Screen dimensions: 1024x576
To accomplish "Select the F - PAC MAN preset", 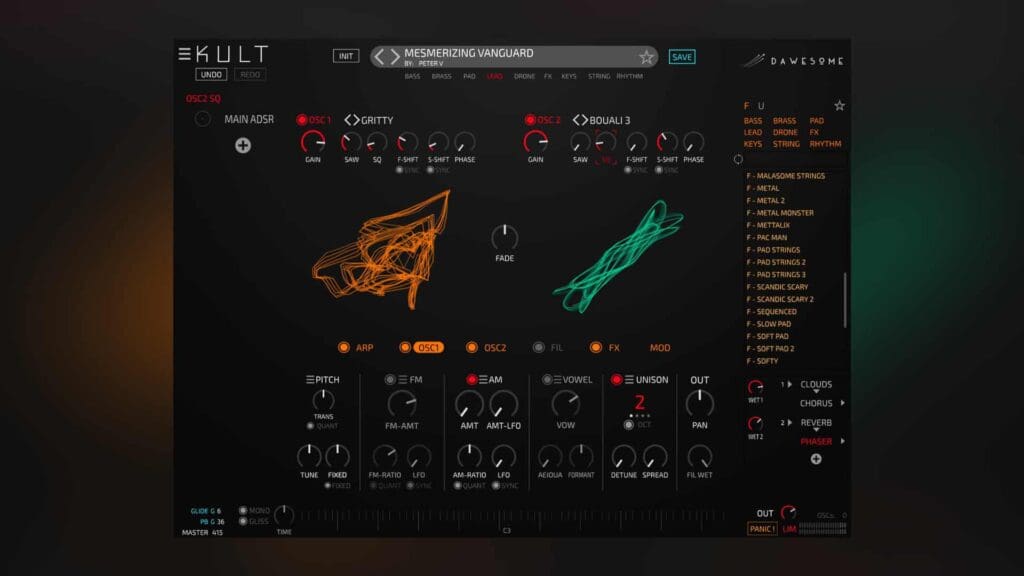I will (766, 236).
